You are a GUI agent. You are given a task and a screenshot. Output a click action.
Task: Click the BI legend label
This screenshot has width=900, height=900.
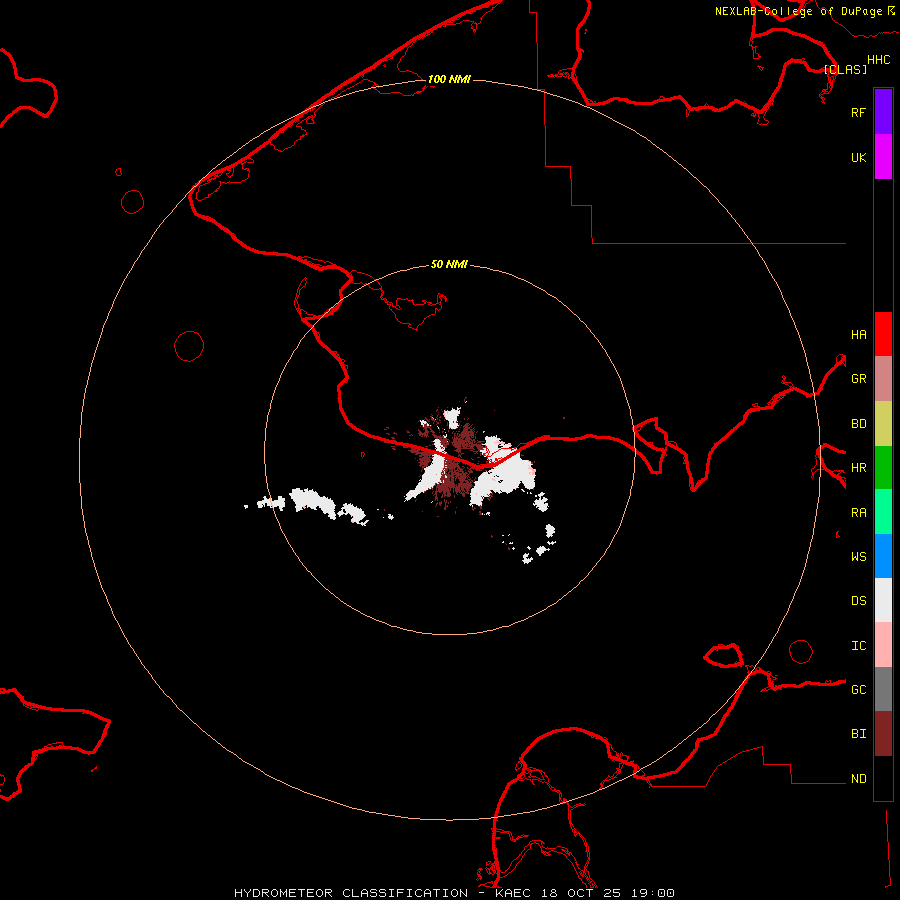tap(858, 734)
